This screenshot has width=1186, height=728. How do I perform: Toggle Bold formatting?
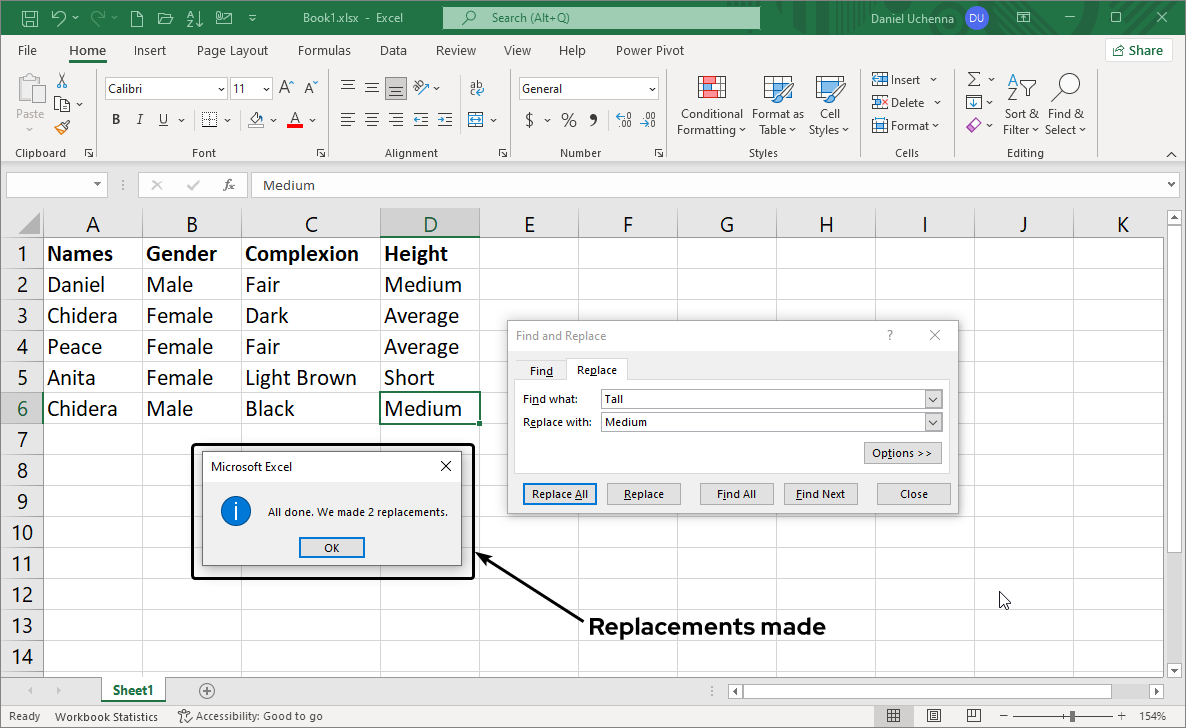tap(116, 120)
